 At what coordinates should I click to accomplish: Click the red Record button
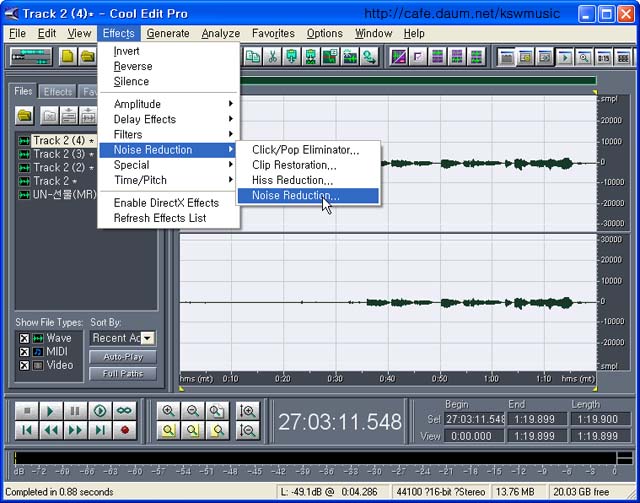(x=124, y=430)
